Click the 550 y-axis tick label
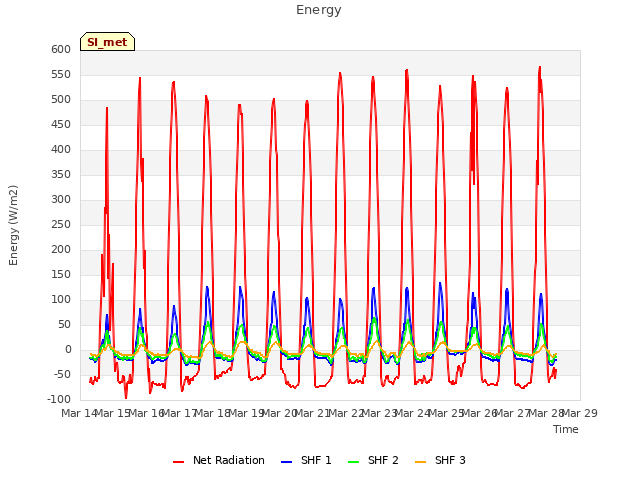This screenshot has height=480, width=640. click(x=61, y=75)
